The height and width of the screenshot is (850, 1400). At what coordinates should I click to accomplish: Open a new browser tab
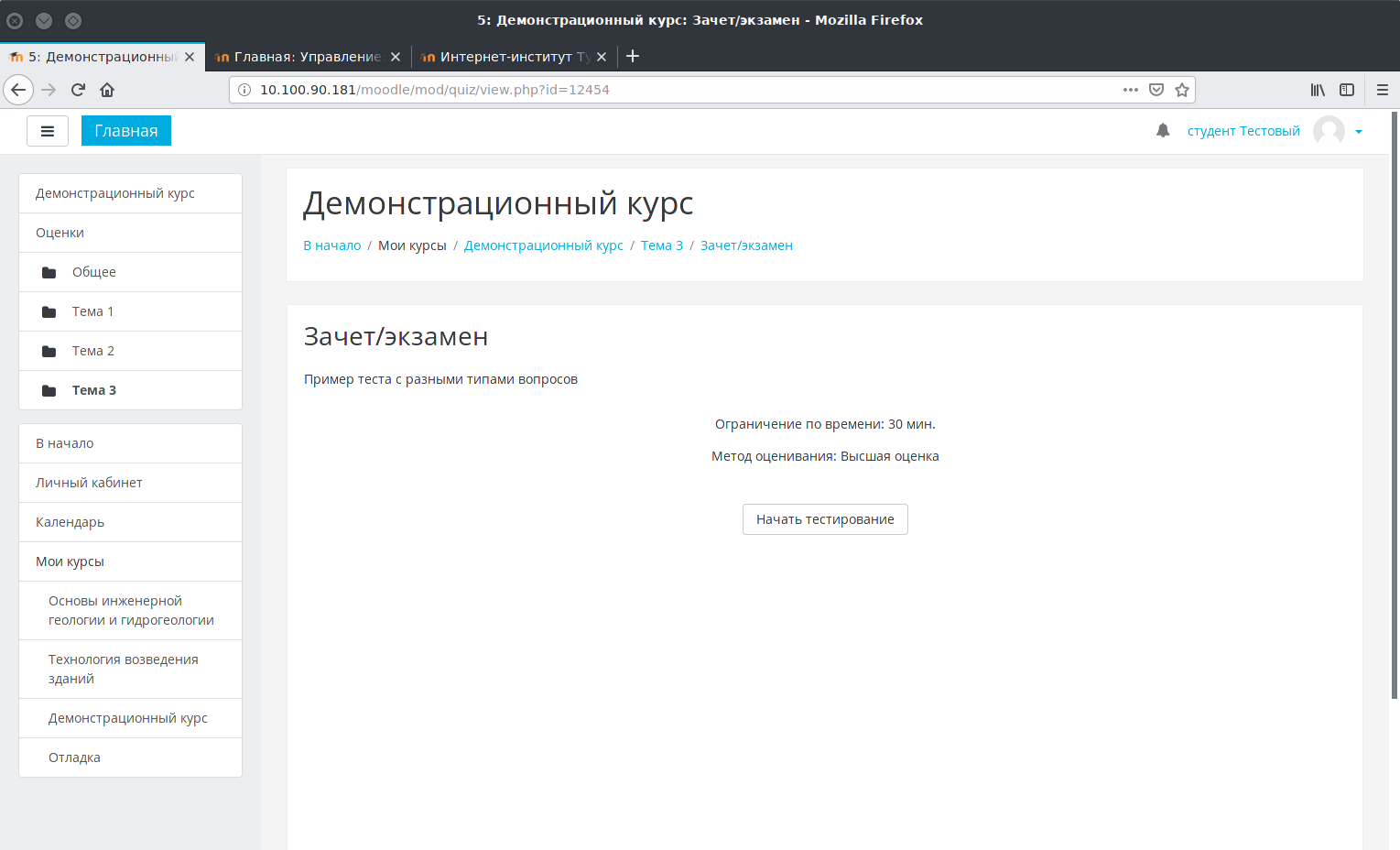633,56
